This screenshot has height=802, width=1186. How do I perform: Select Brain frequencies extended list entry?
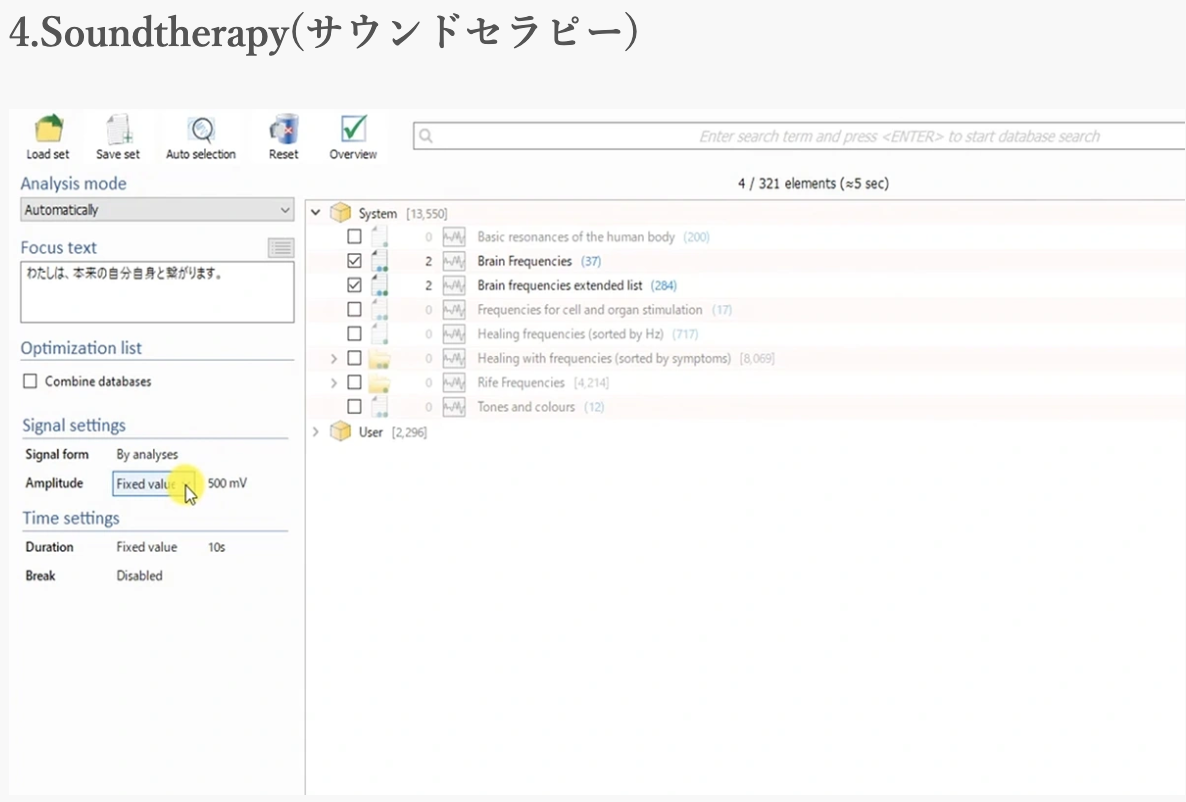pos(559,286)
